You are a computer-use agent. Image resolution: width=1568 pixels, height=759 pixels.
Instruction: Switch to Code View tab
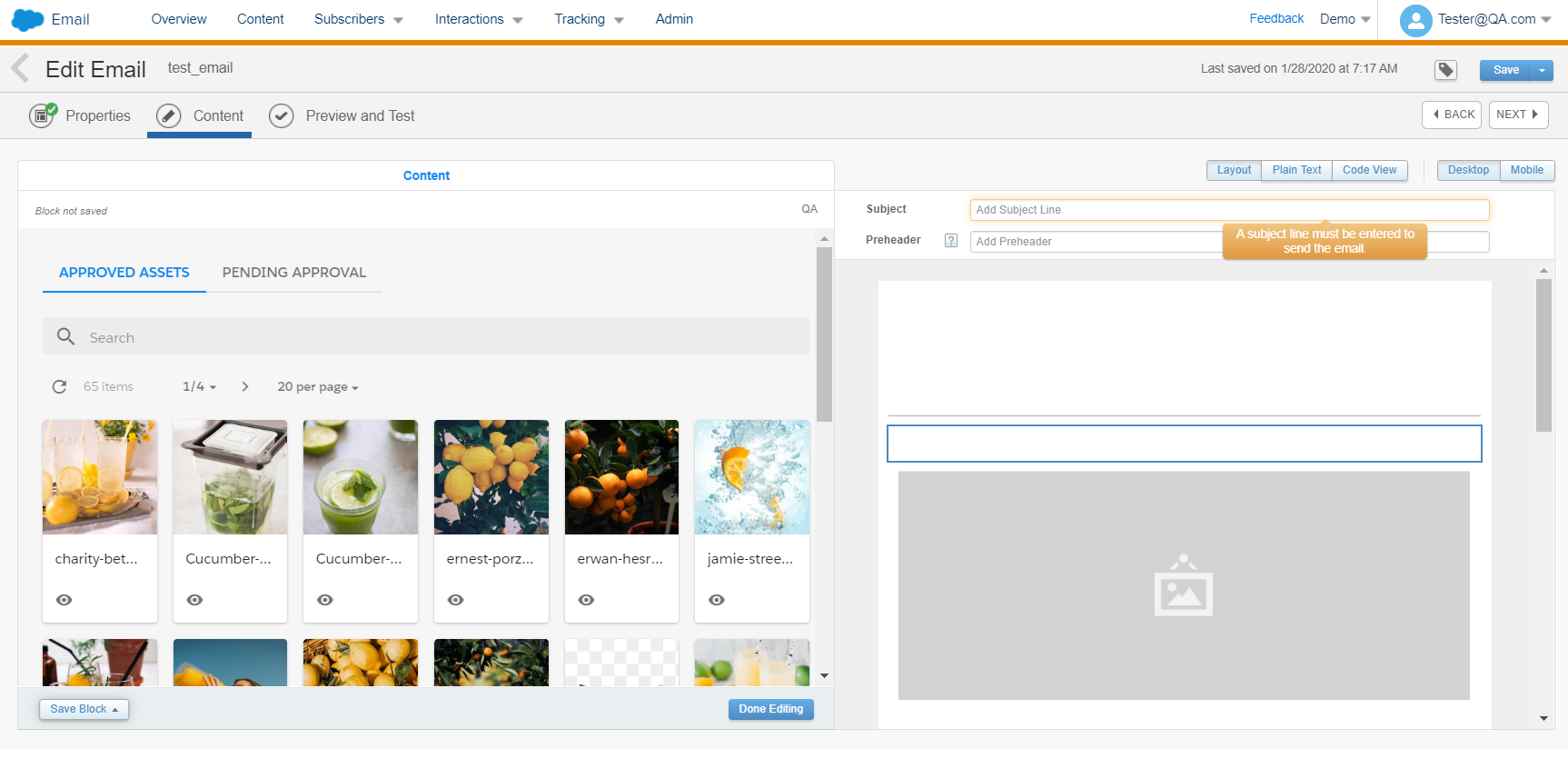pos(1369,170)
